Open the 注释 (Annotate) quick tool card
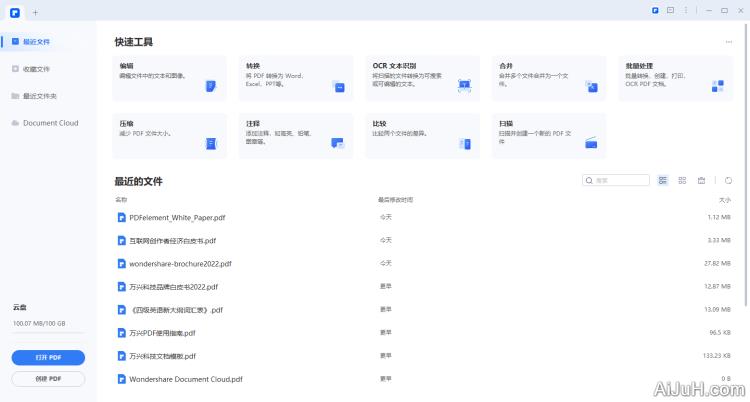 (x=296, y=136)
